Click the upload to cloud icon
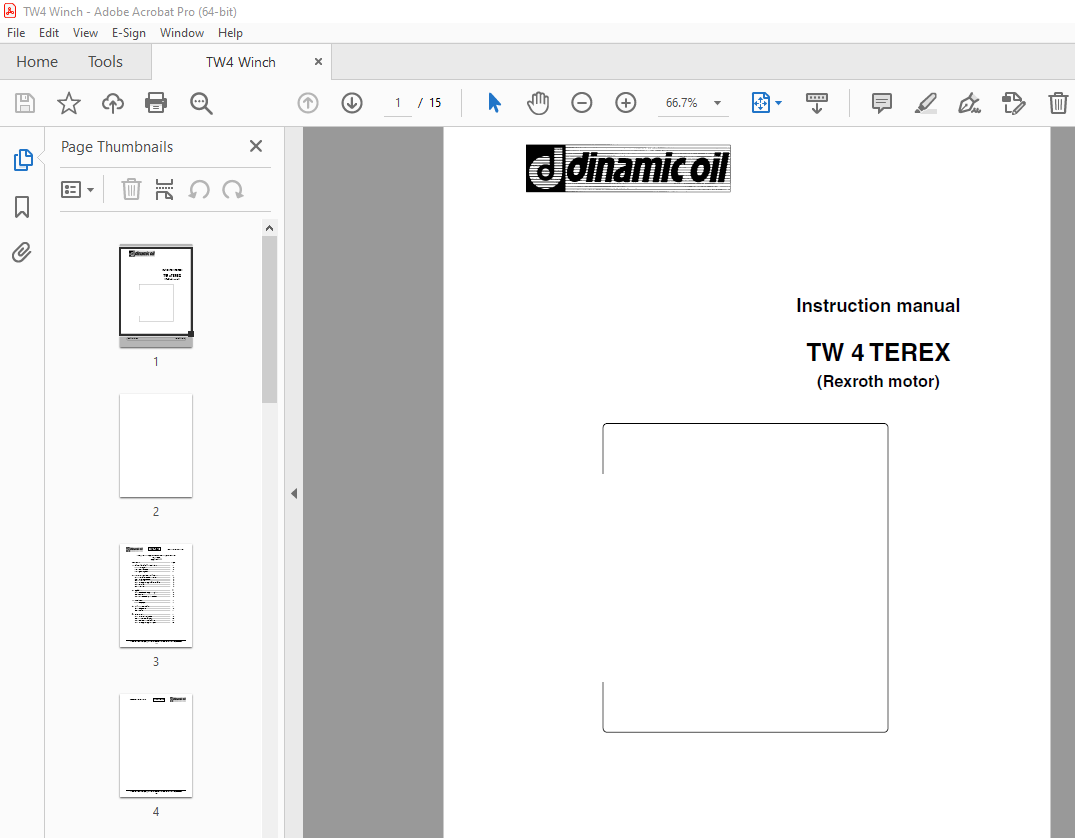This screenshot has height=838, width=1075. click(112, 103)
